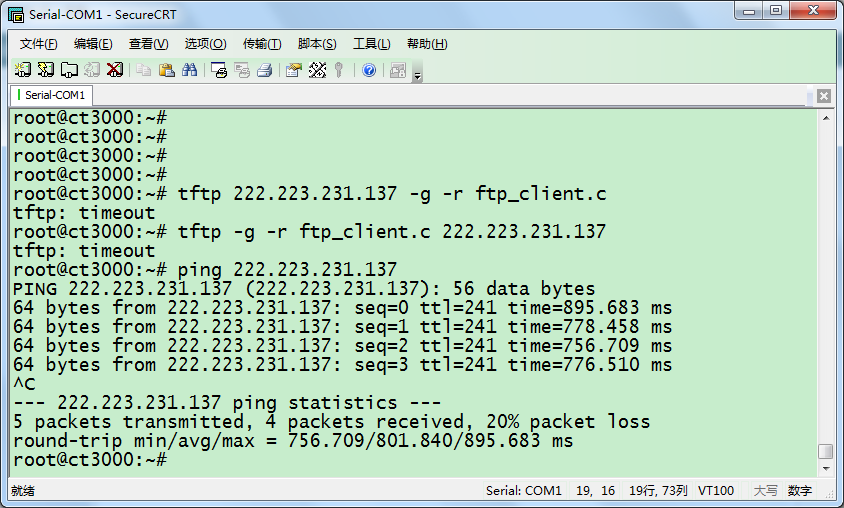Image resolution: width=844 pixels, height=508 pixels.
Task: Open the 工具(L) menu
Action: tap(371, 44)
